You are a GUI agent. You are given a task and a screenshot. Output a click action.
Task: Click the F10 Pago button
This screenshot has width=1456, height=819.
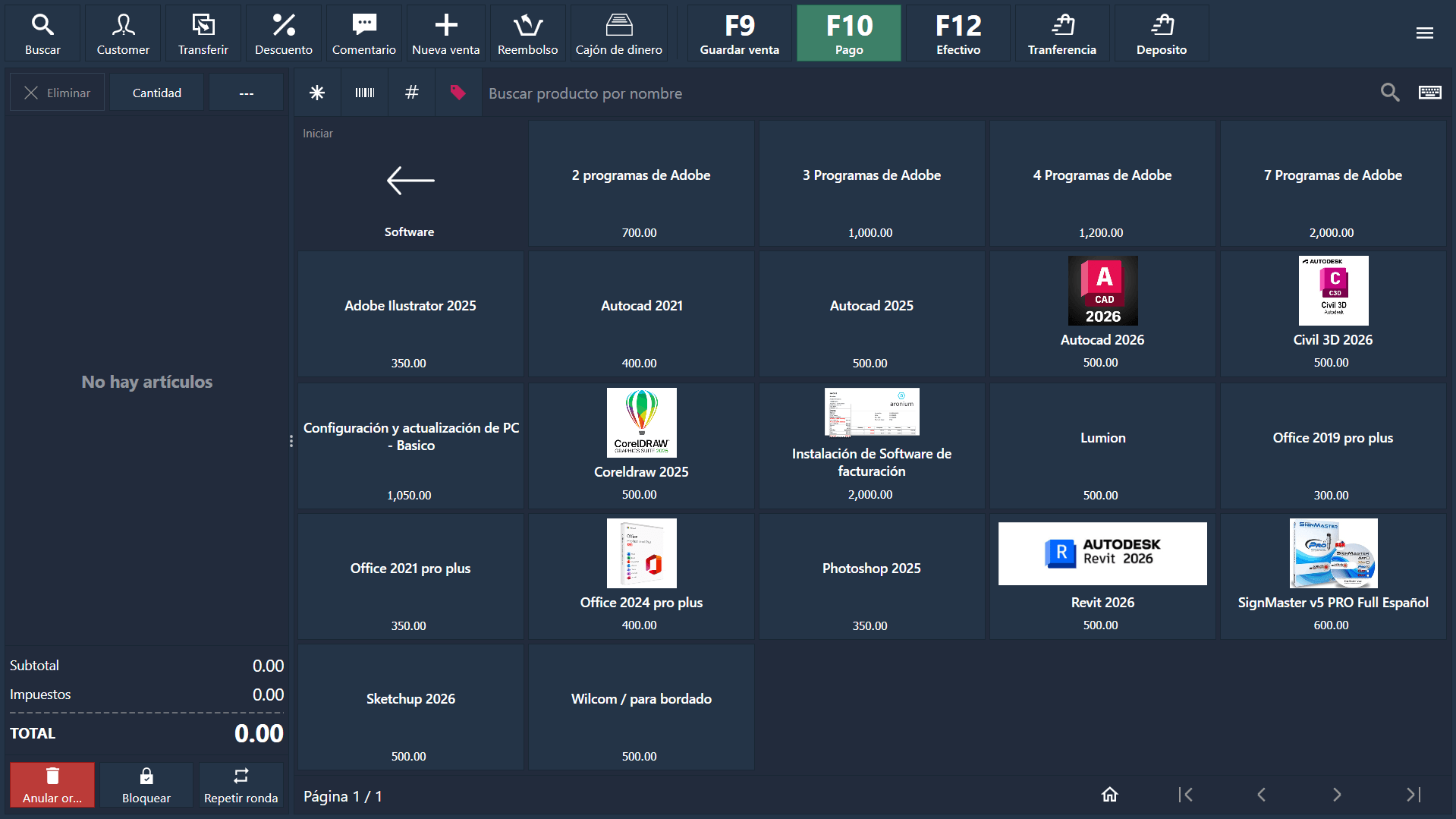tap(849, 33)
